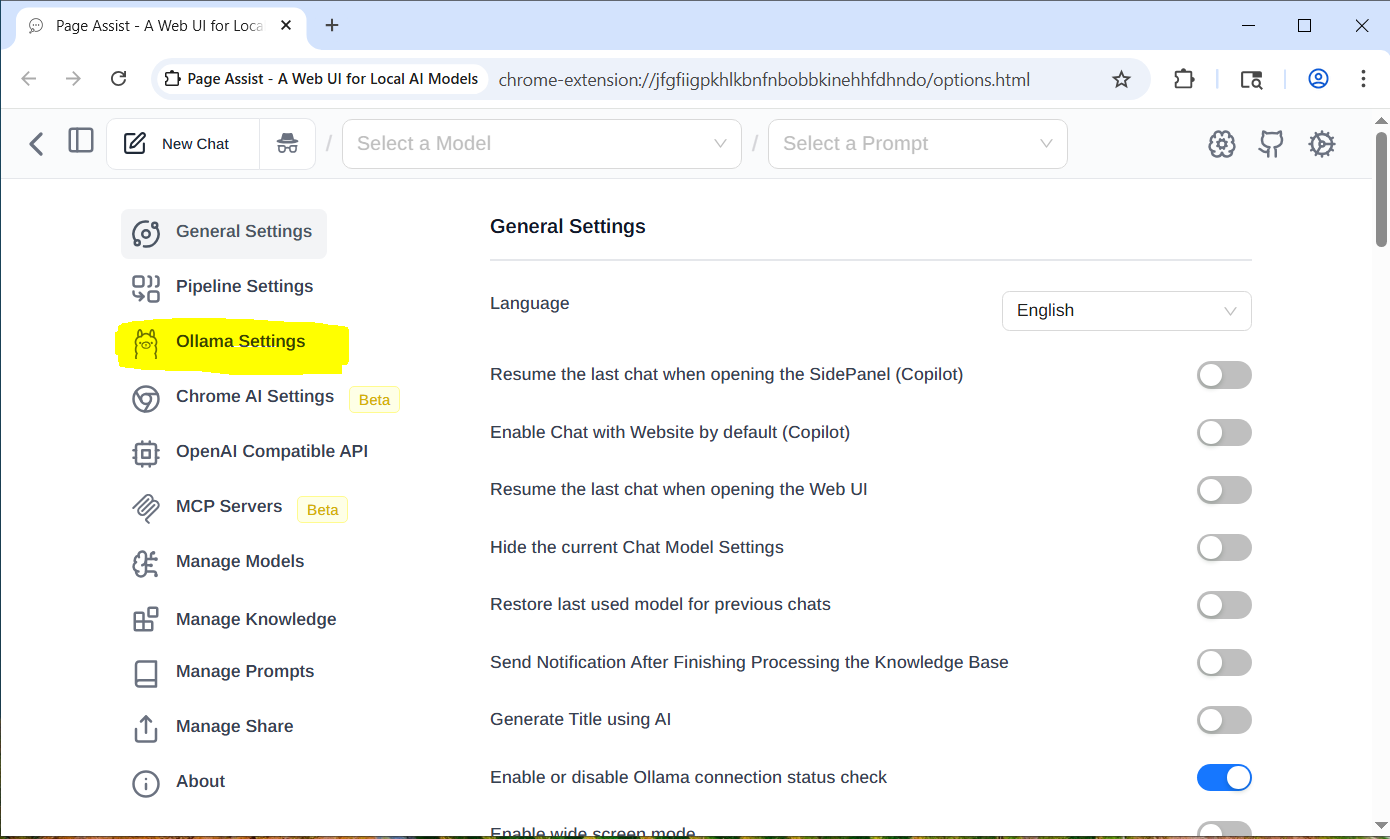This screenshot has height=839, width=1390.
Task: Click the share settings flower icon
Action: (1221, 143)
